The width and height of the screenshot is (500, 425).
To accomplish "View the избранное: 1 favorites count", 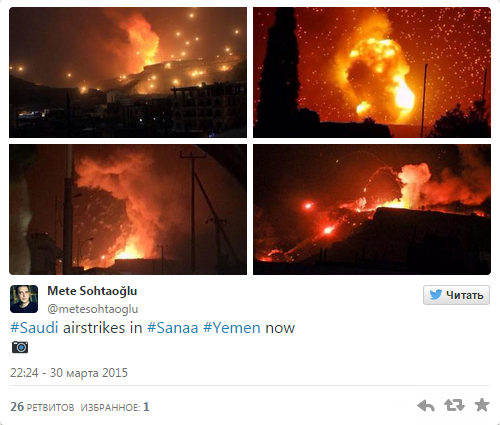I will pos(115,407).
